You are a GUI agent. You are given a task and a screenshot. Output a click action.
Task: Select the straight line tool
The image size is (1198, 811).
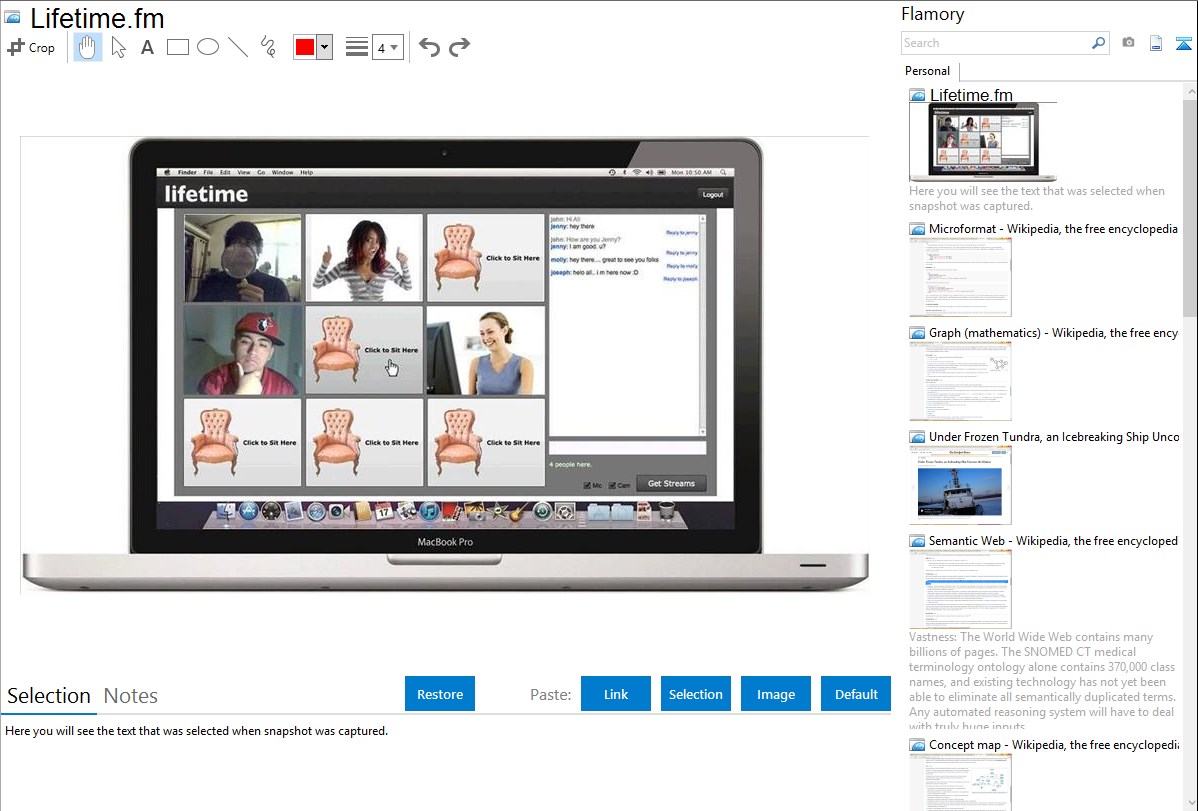tap(237, 47)
